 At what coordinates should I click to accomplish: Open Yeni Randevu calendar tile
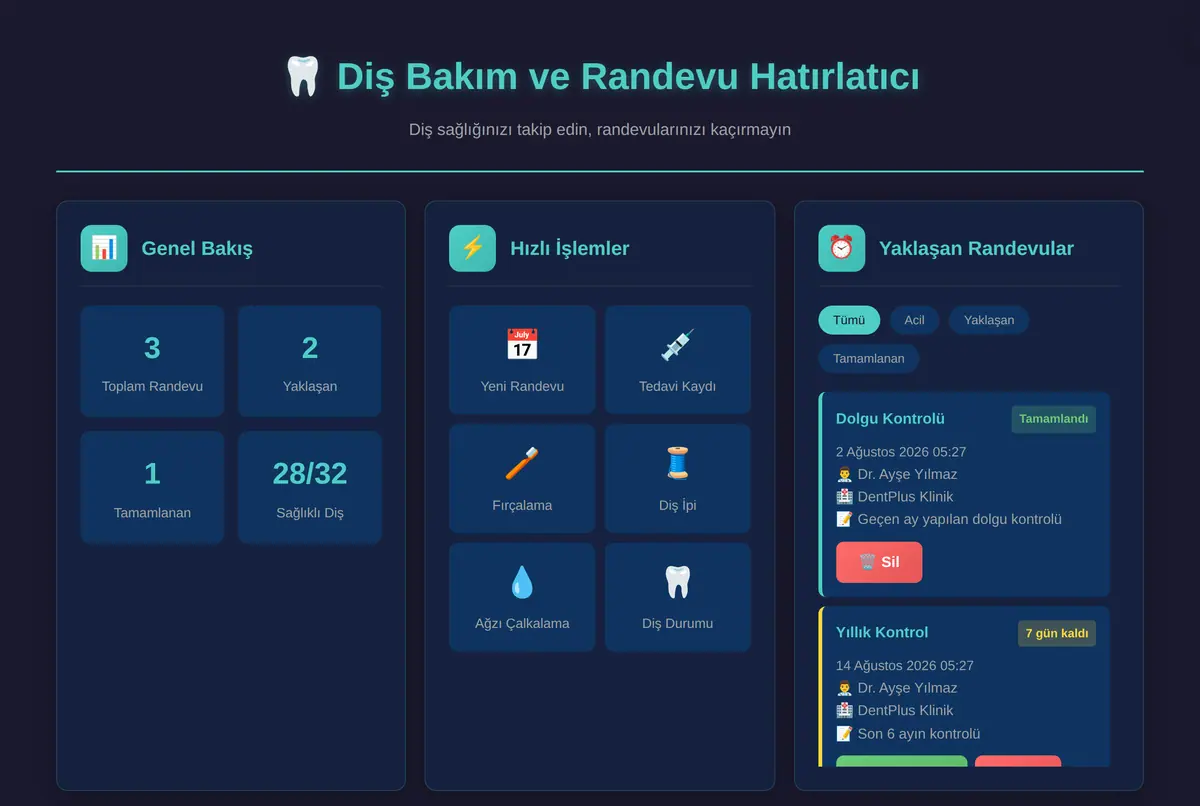(522, 360)
